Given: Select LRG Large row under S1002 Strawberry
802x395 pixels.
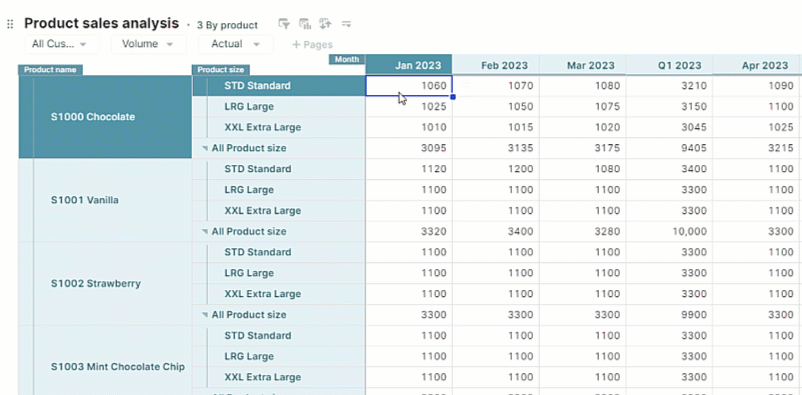Looking at the screenshot, I should tap(279, 273).
